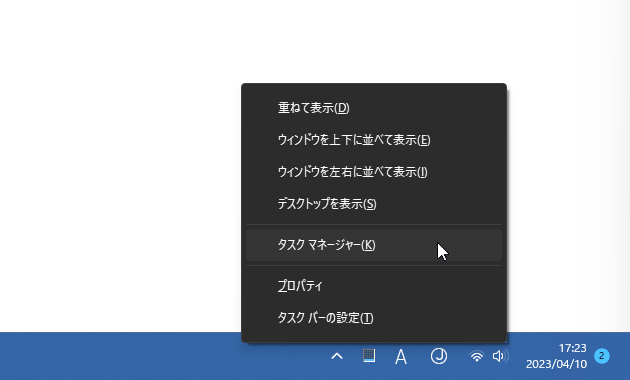Choose ウィンドウを左右に並べて表示(I)

point(374,172)
